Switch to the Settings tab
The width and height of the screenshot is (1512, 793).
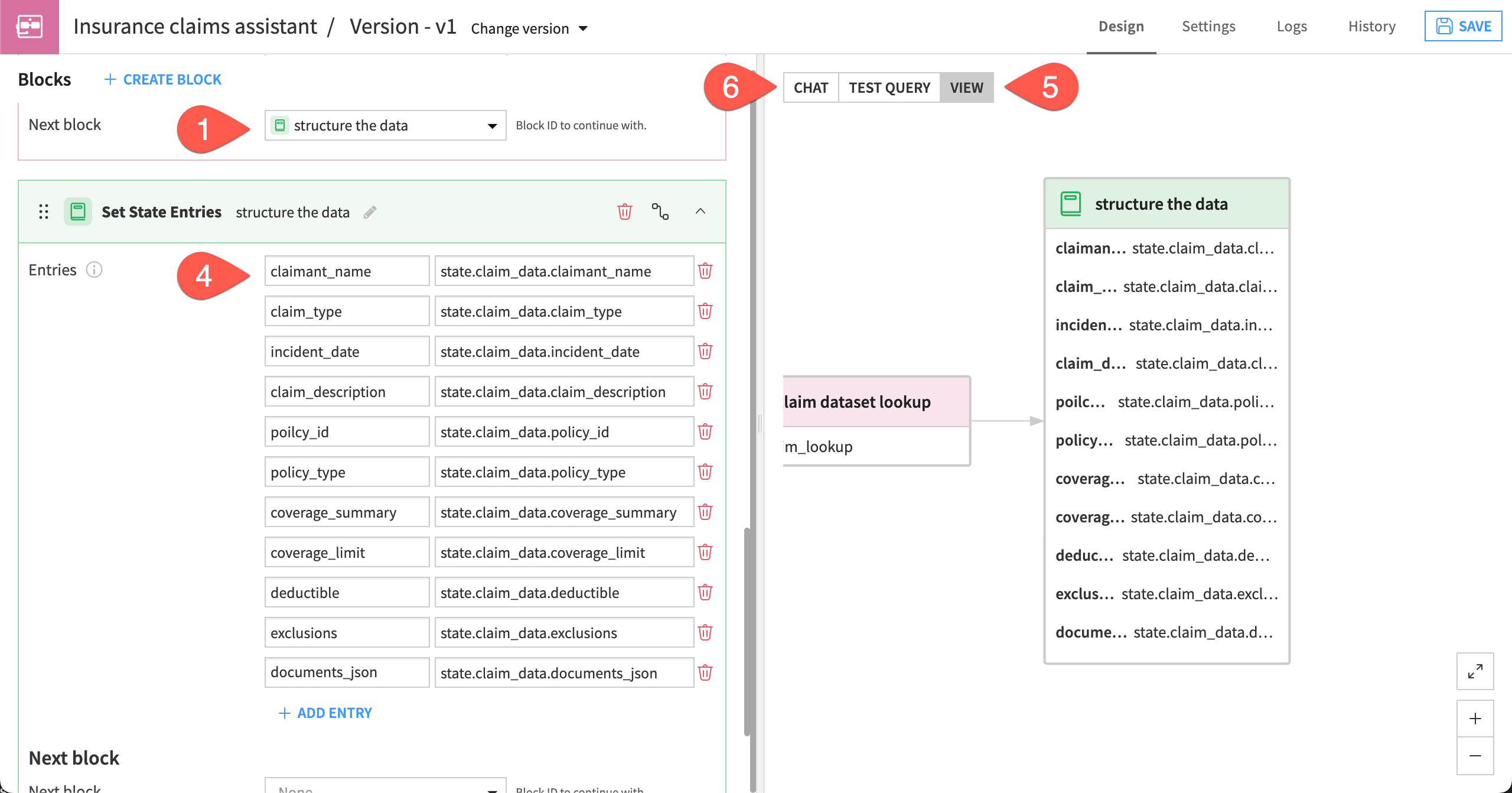click(x=1208, y=26)
